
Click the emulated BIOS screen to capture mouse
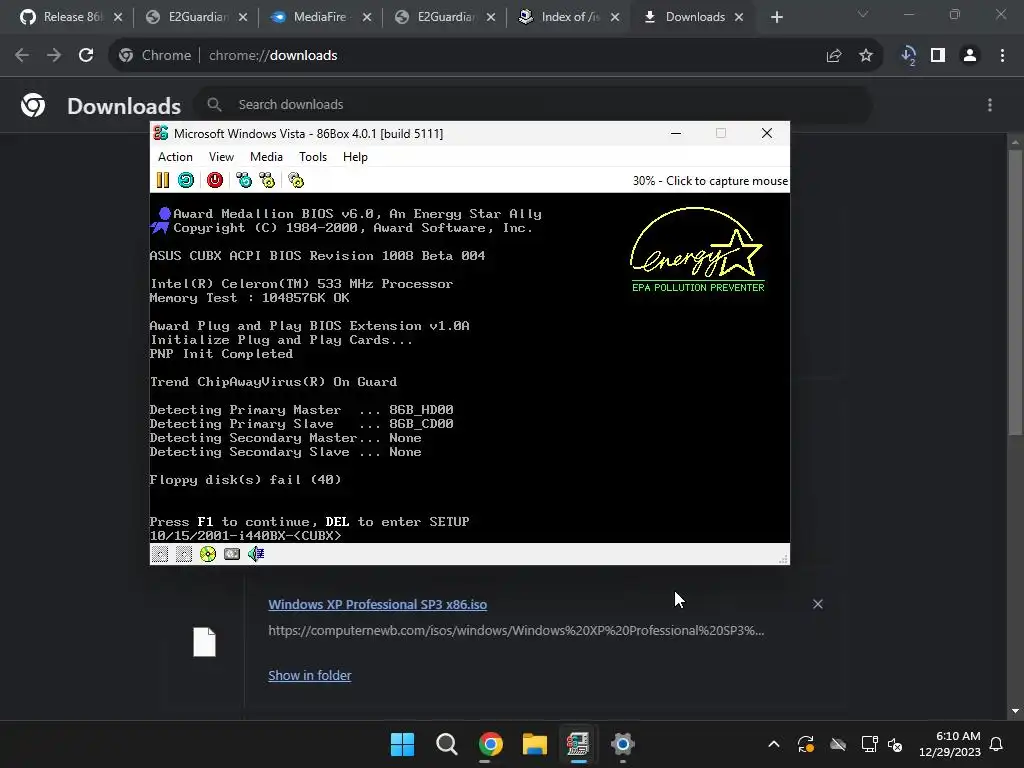(470, 368)
